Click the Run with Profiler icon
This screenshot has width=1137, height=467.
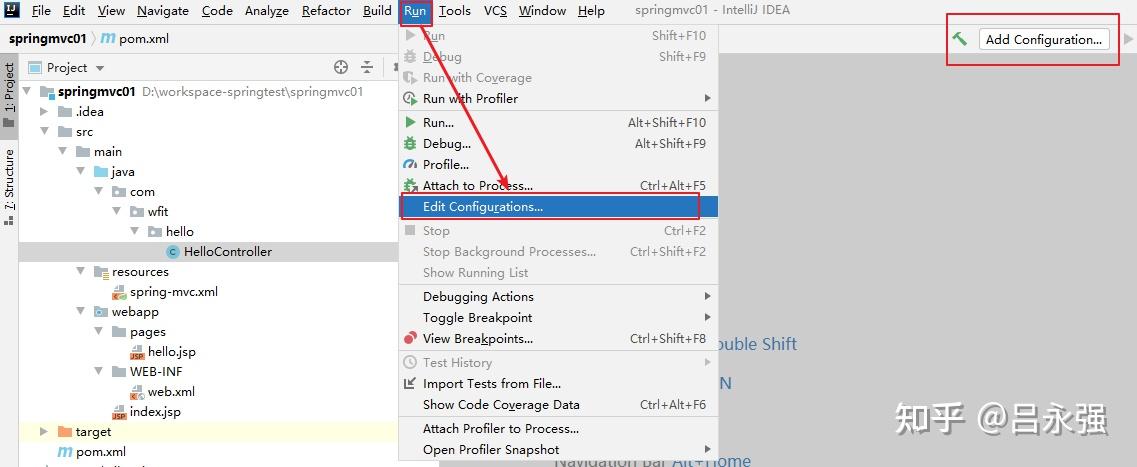click(410, 99)
